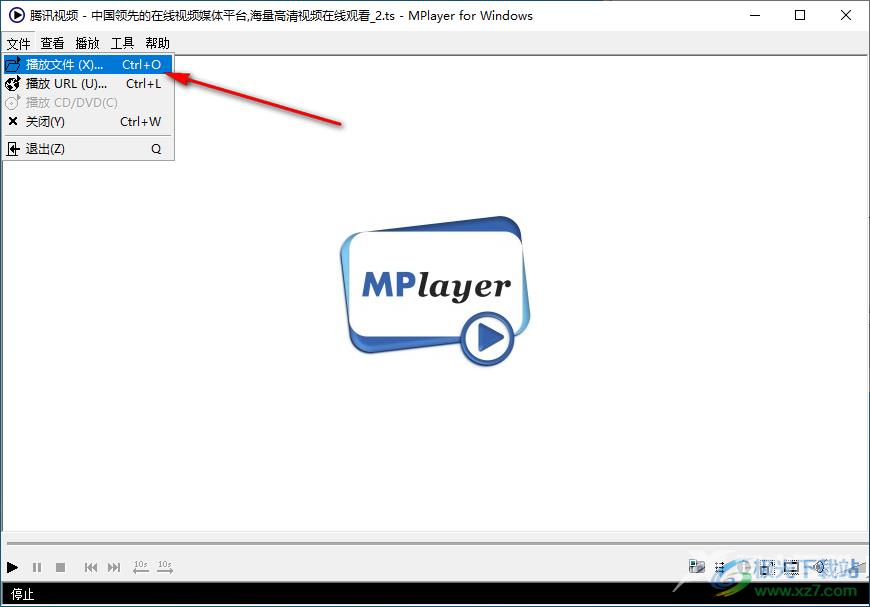Choose 播放 URL (U)... menu entry

click(88, 84)
